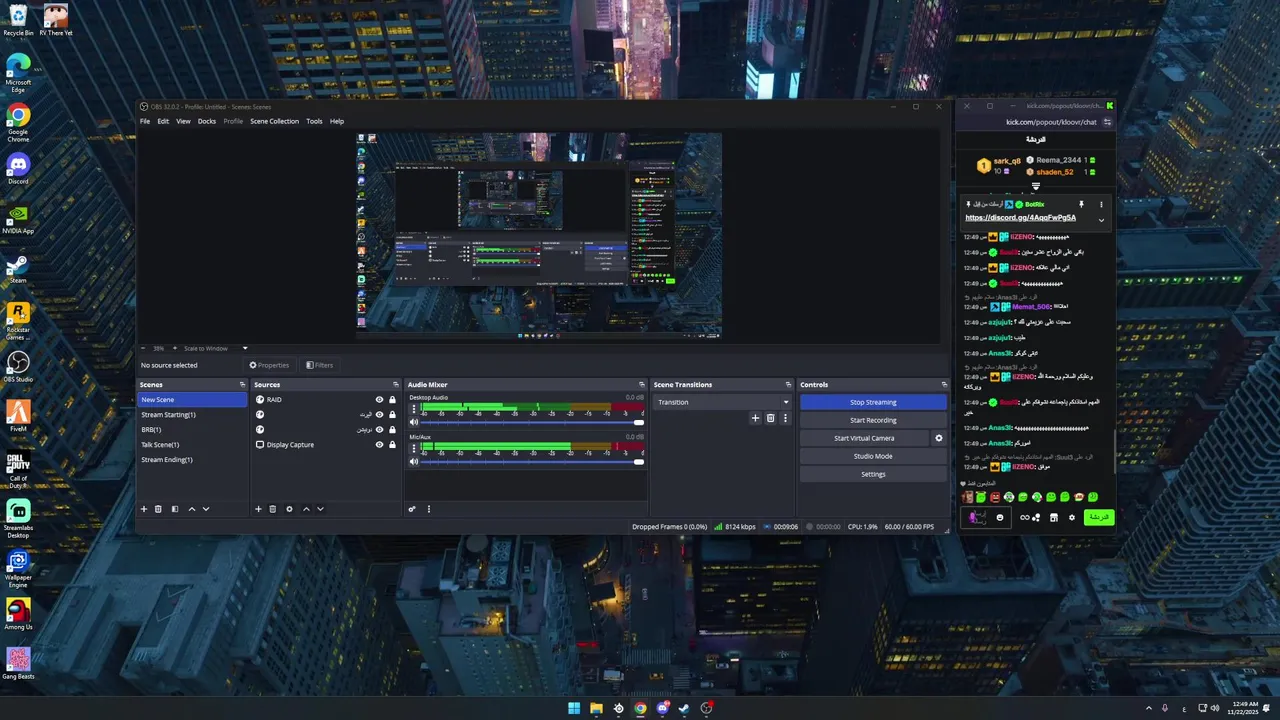
Task: Open emoji picker in Kick chat input
Action: [x=1000, y=517]
